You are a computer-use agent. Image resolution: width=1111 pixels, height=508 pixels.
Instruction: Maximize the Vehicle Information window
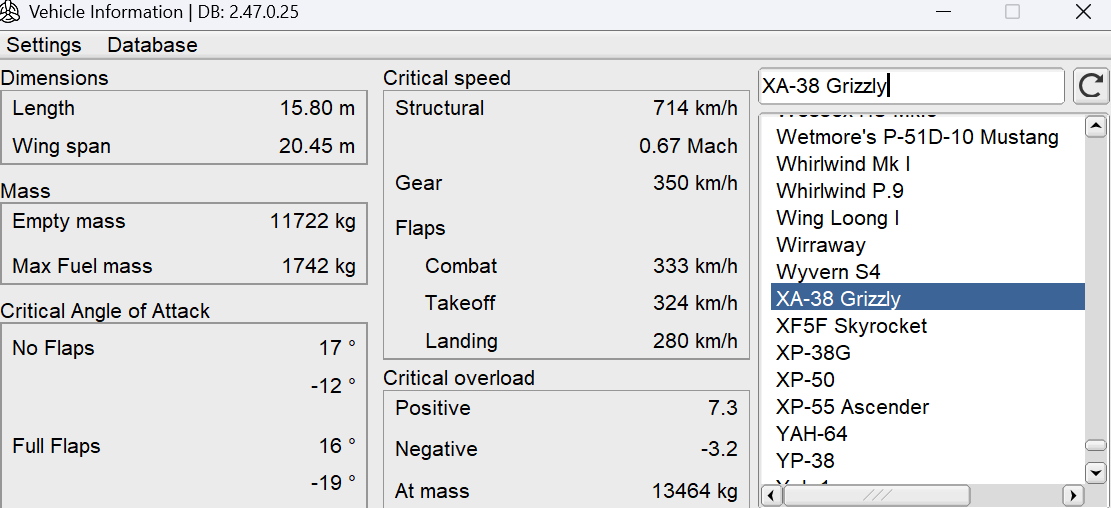coord(1013,12)
